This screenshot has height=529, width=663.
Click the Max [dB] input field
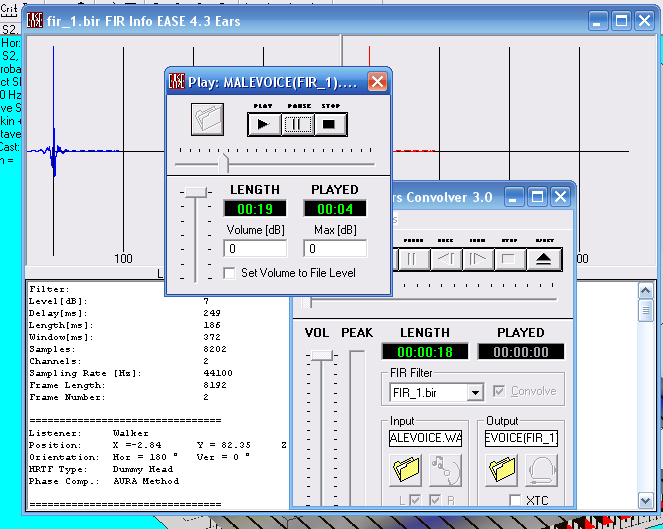click(335, 249)
